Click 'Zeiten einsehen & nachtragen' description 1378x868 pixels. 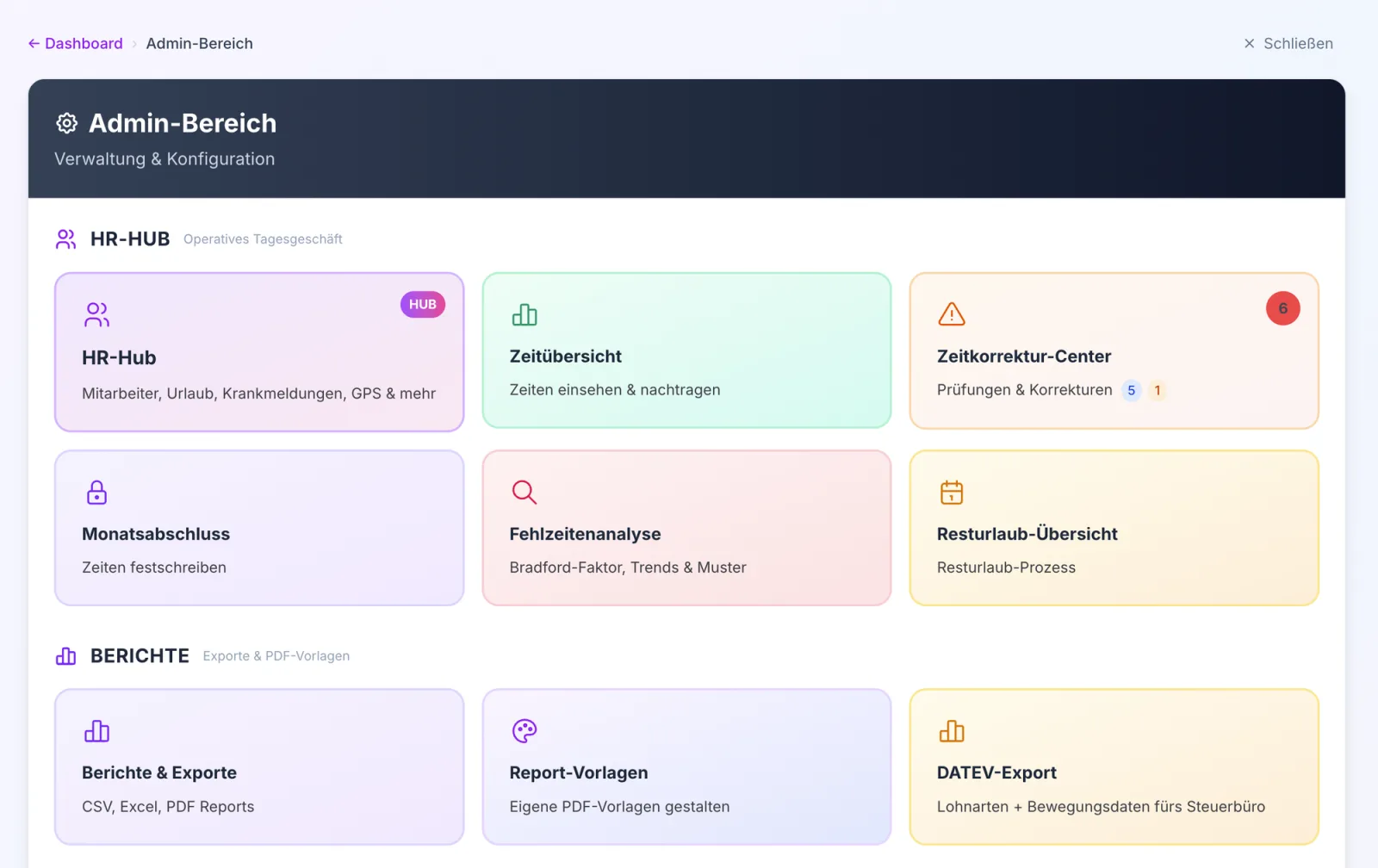615,390
